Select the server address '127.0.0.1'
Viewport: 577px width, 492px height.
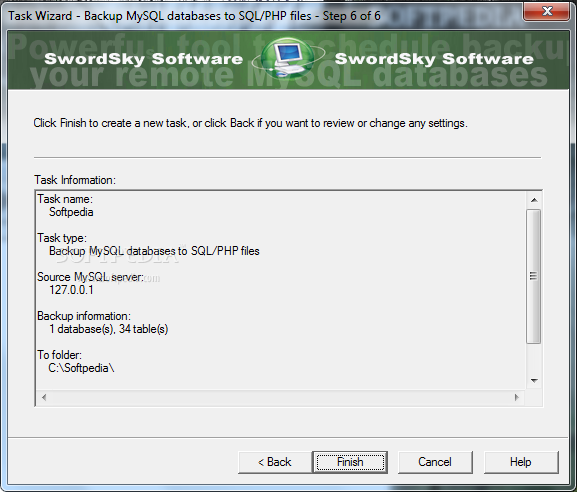coord(71,290)
